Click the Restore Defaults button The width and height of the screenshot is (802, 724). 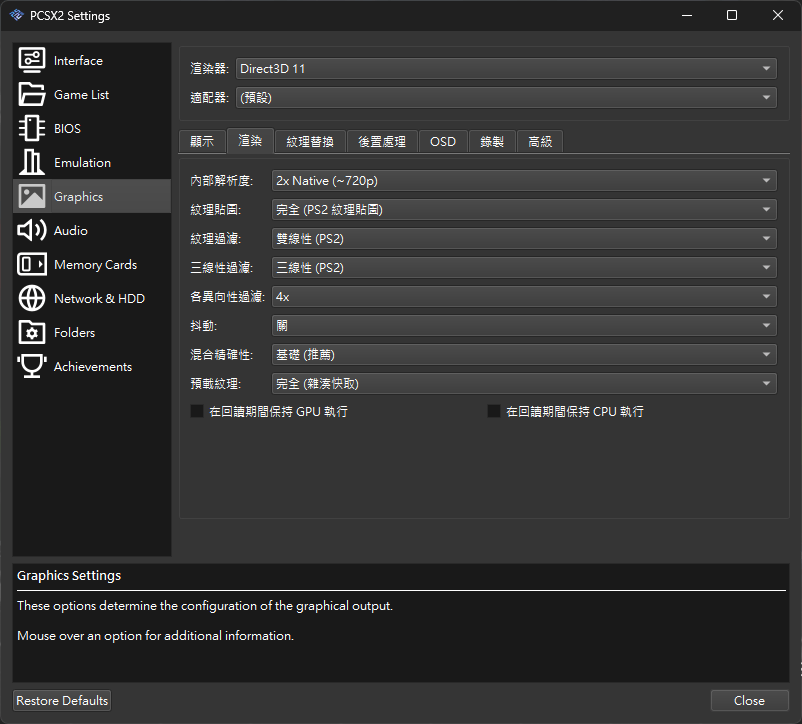point(62,701)
